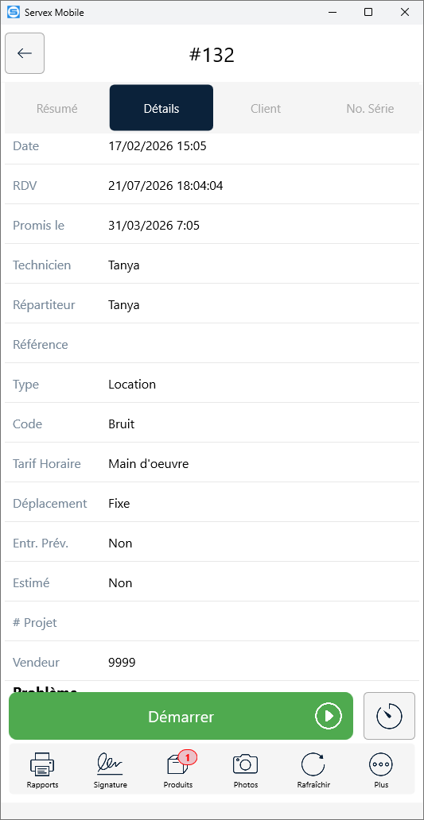
Task: Click the Vendeur 9999 row
Action: pos(212,663)
